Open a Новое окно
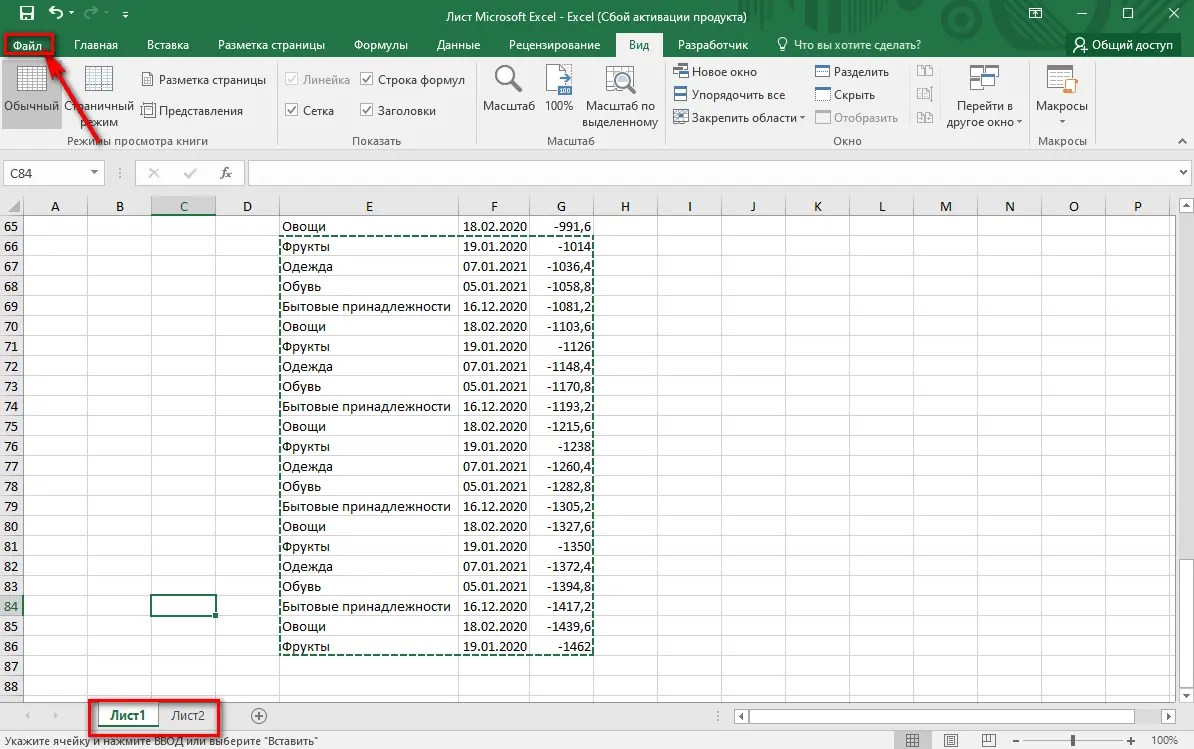This screenshot has width=1194, height=749. 715,72
